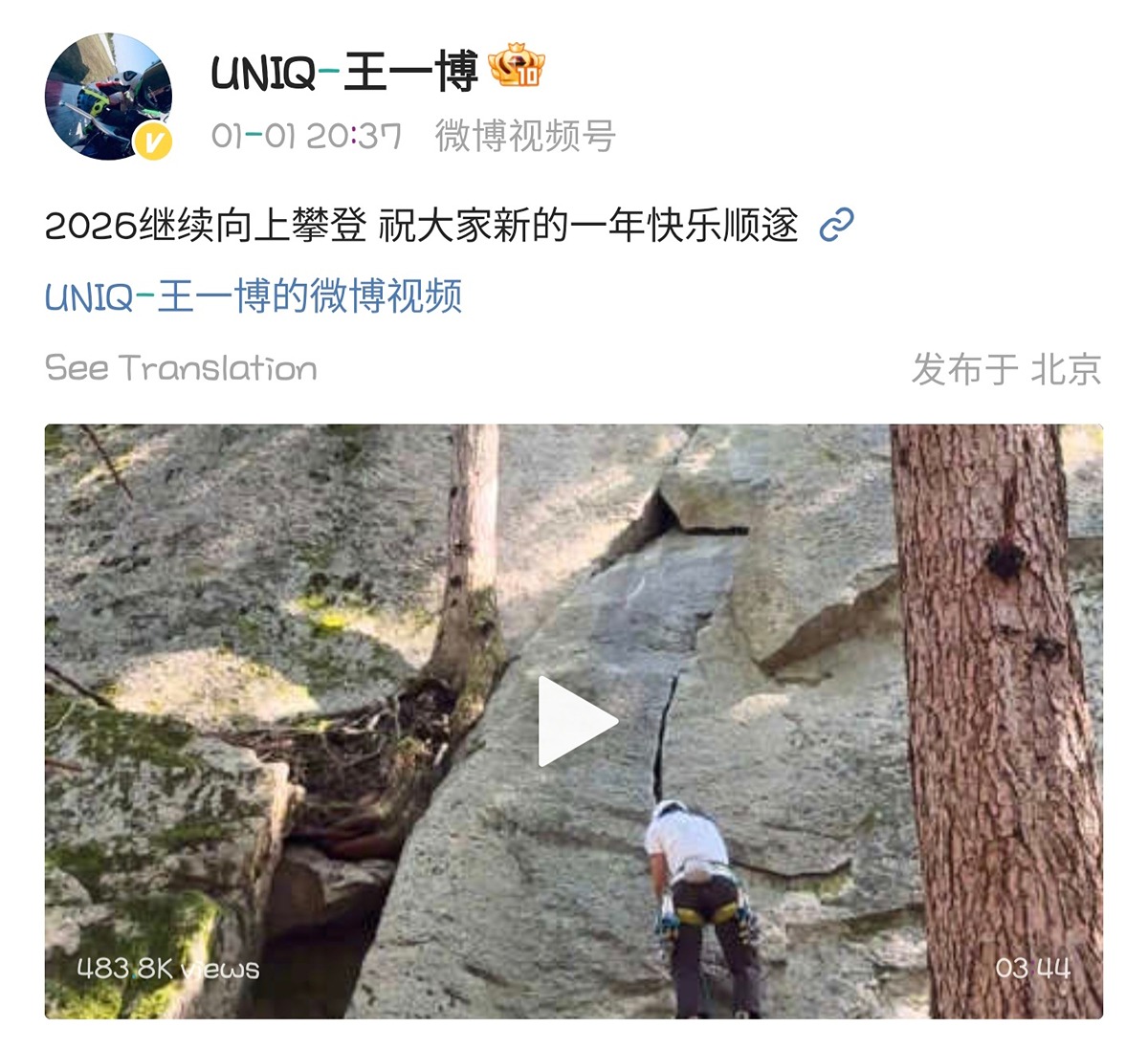Tap the 483.8K views counter on the video

(168, 969)
